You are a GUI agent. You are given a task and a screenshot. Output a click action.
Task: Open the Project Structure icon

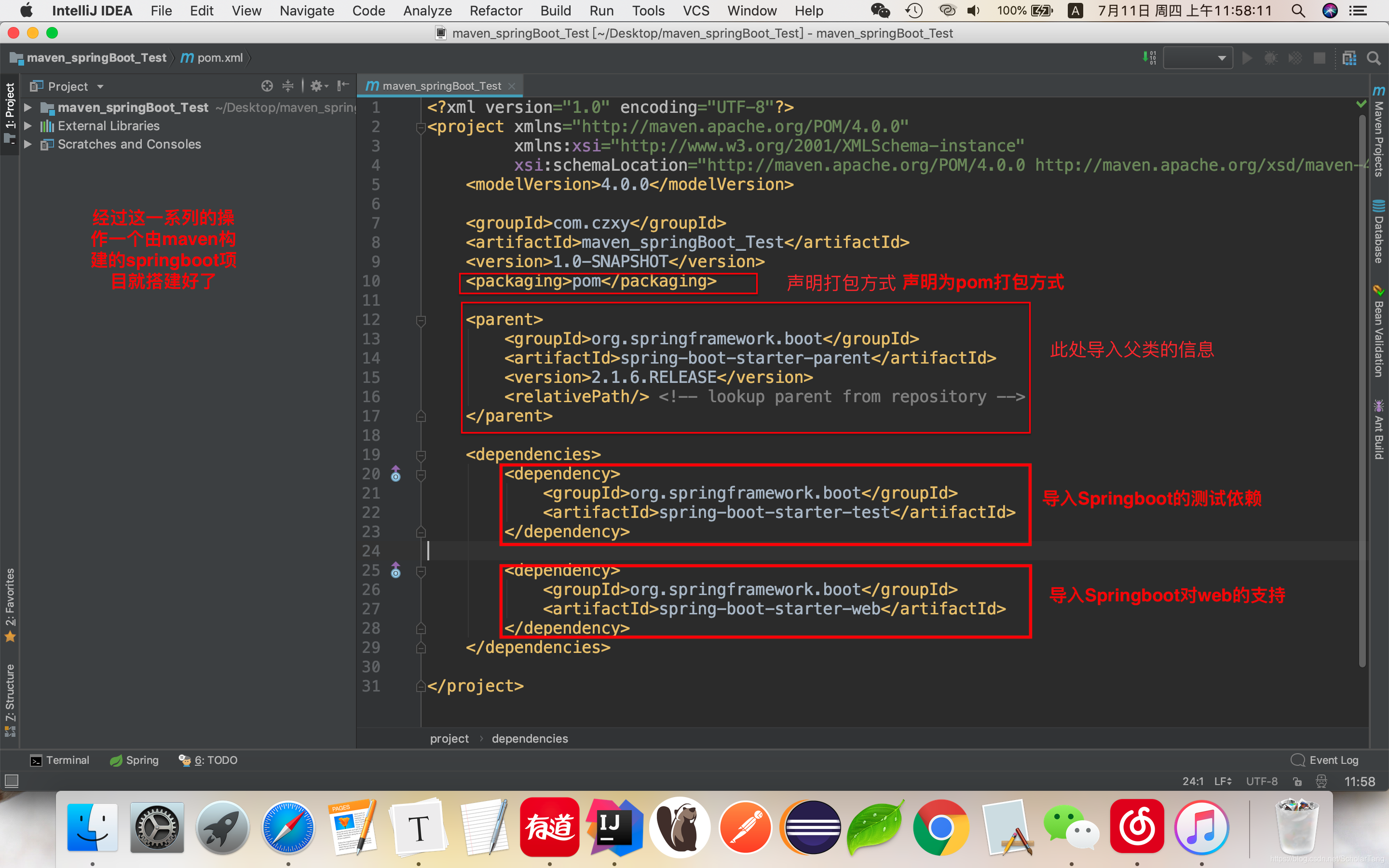click(x=1349, y=58)
